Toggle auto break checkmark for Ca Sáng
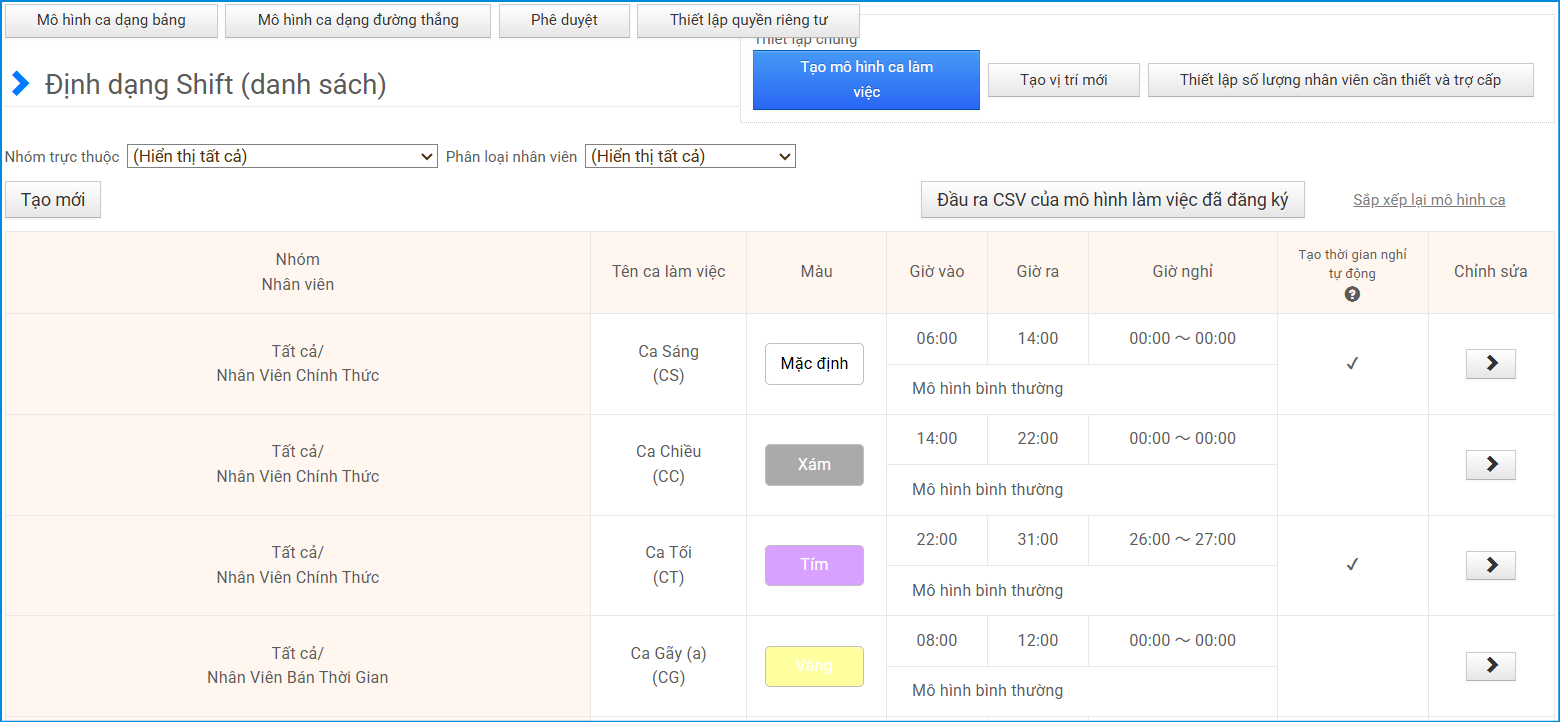Image resolution: width=1560 pixels, height=722 pixels. pos(1352,364)
